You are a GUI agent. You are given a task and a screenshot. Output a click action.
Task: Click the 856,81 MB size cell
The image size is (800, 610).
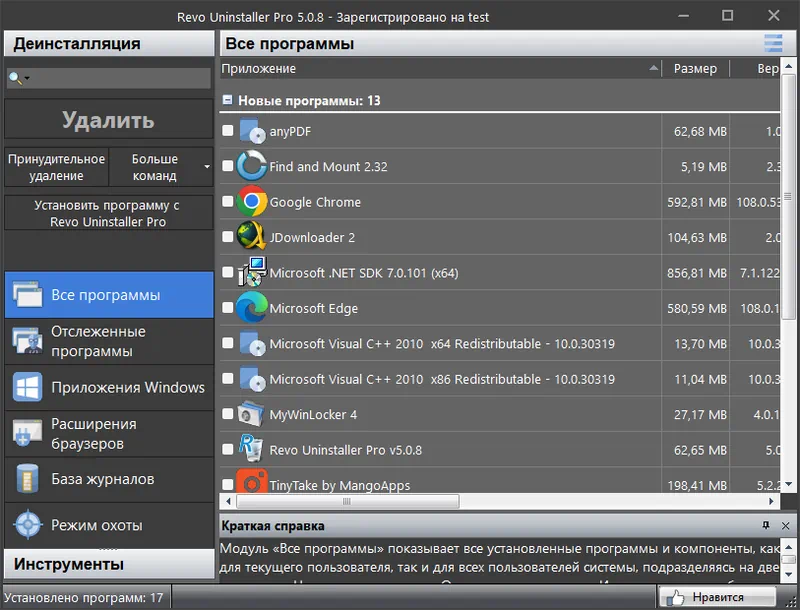coord(696,273)
